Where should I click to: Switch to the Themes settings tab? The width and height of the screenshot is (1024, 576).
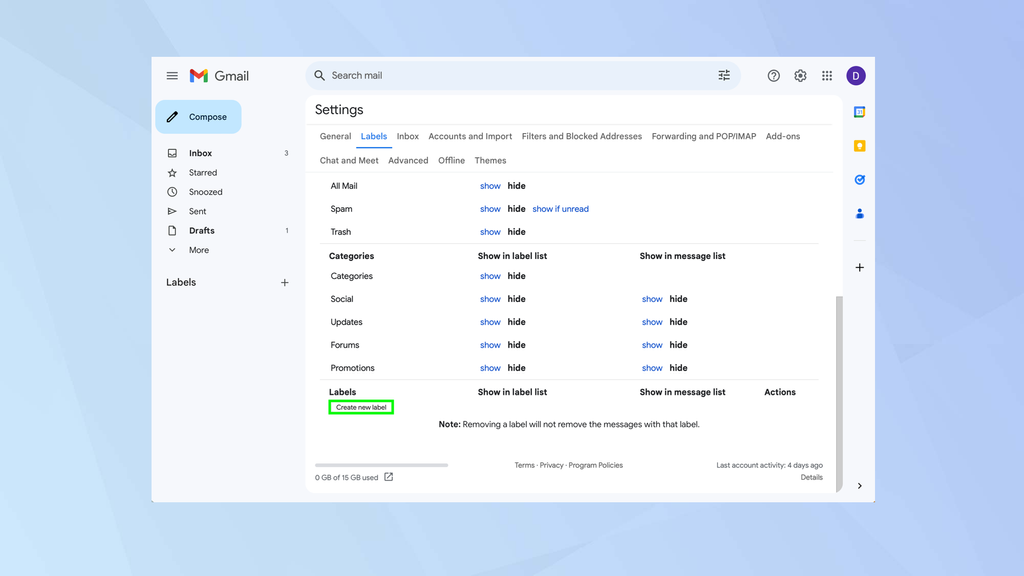coord(490,160)
